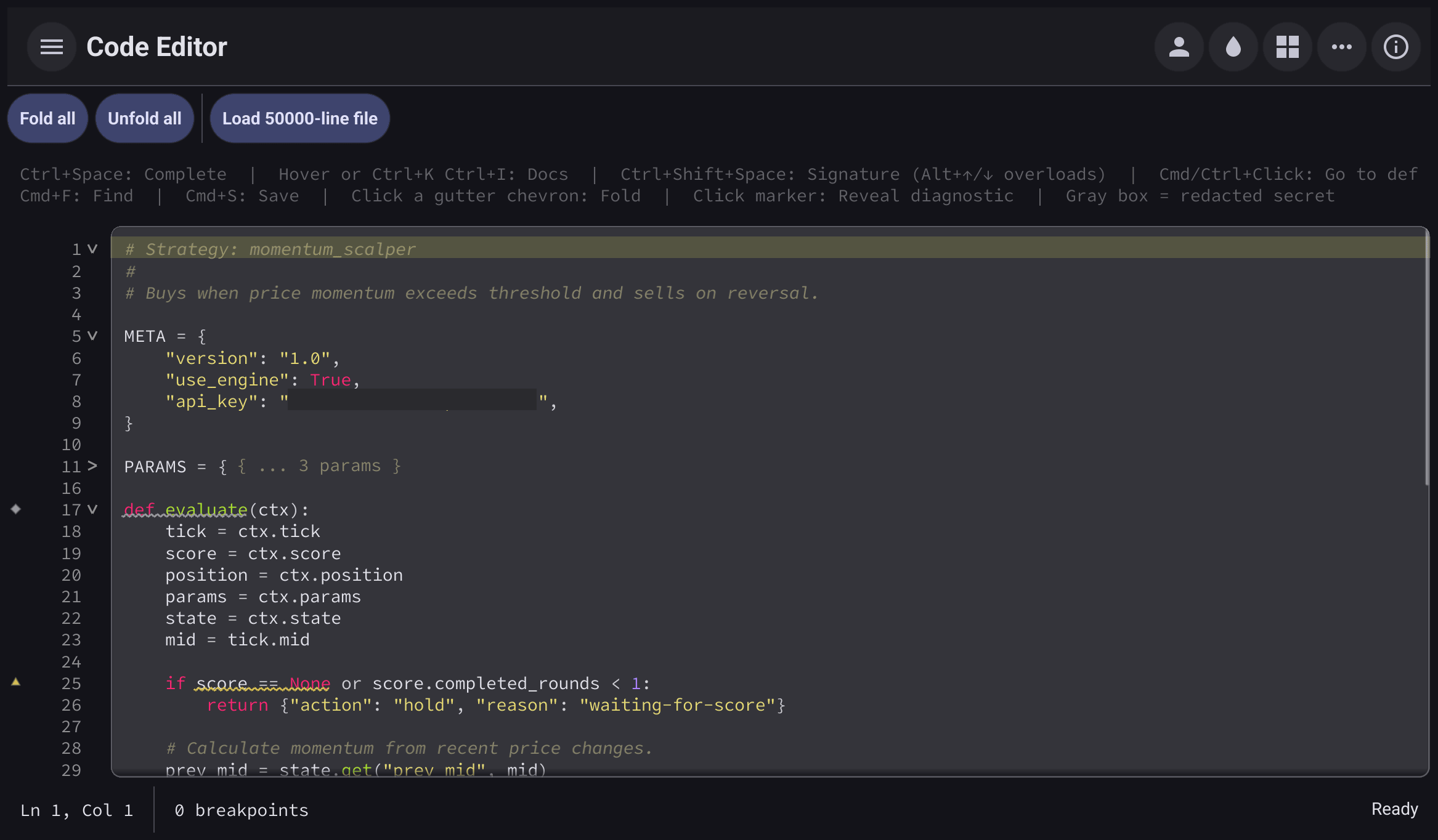Click line number 8 in the gutter
The width and height of the screenshot is (1438, 840).
(76, 402)
